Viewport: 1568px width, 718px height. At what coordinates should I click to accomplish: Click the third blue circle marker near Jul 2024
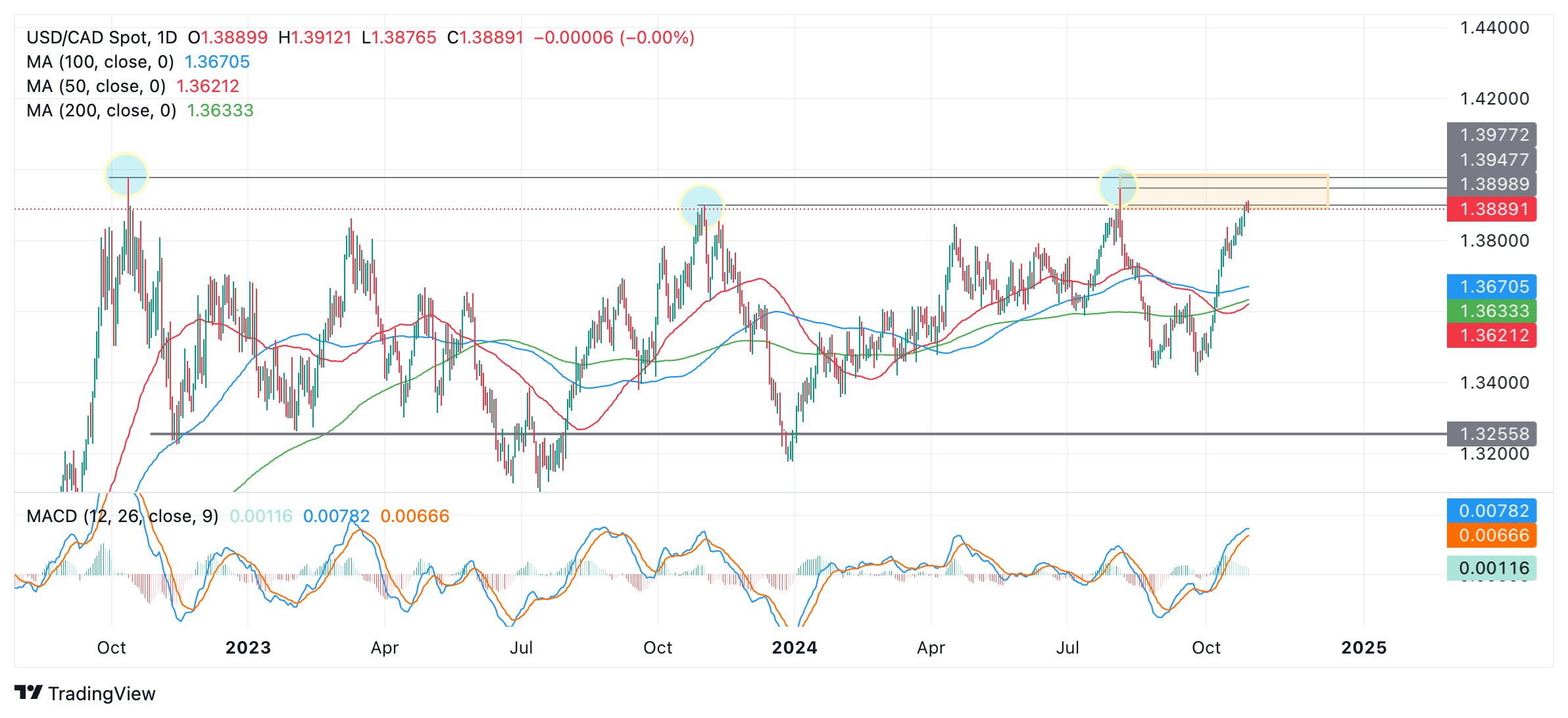tap(1117, 186)
